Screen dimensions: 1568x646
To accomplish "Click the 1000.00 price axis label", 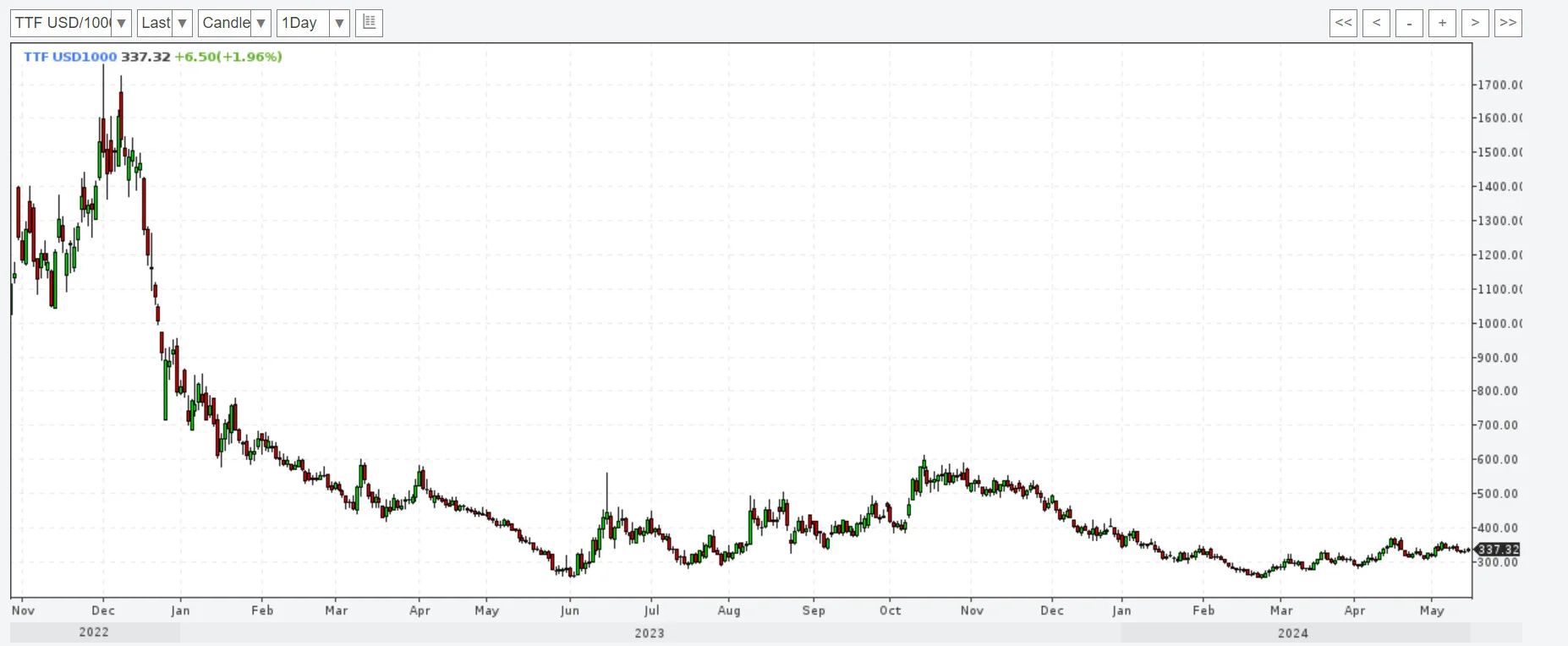I will 1499,324.
